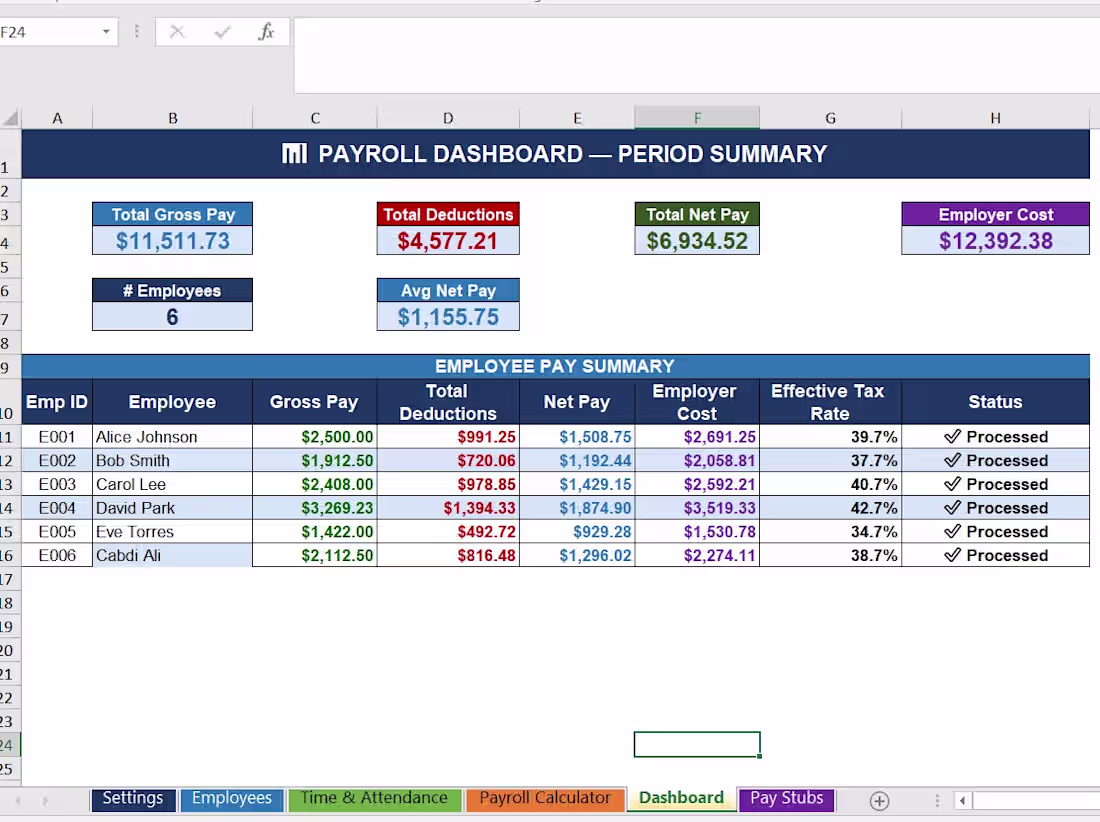Click the Carol Lee employee cell
Viewport: 1100px width, 822px height.
[173, 485]
